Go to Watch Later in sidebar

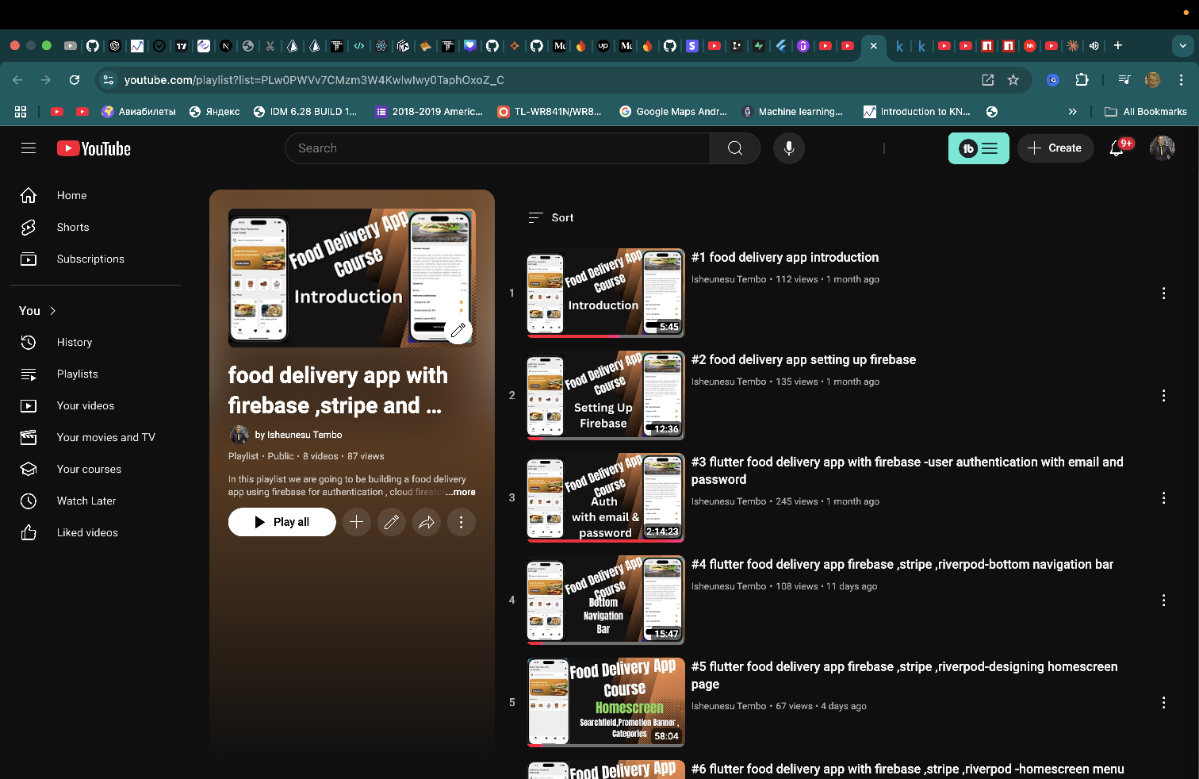(86, 501)
